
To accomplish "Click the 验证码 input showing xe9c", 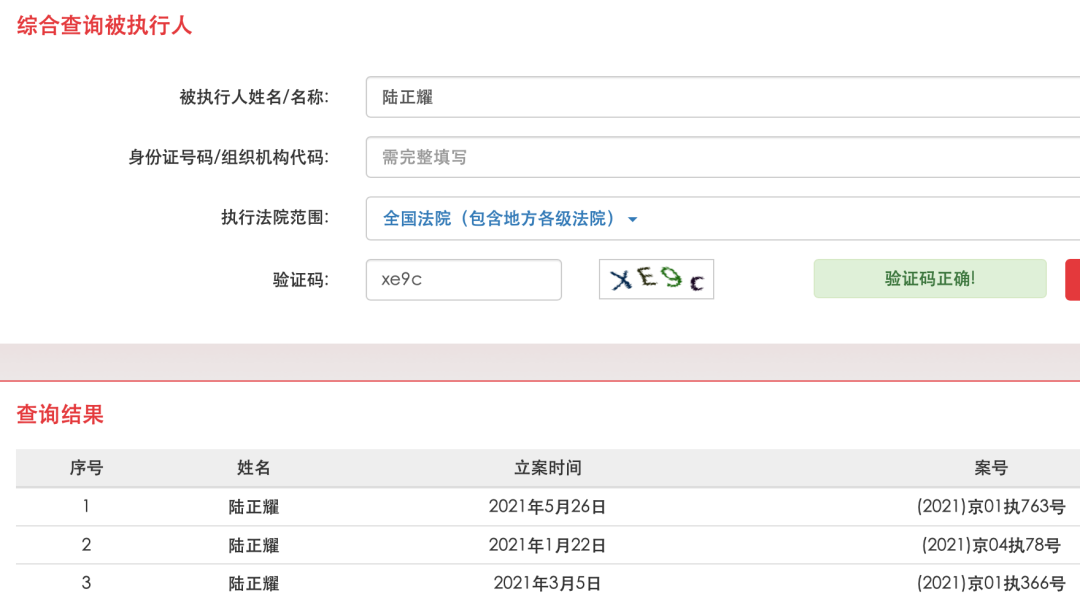I will click(x=463, y=279).
